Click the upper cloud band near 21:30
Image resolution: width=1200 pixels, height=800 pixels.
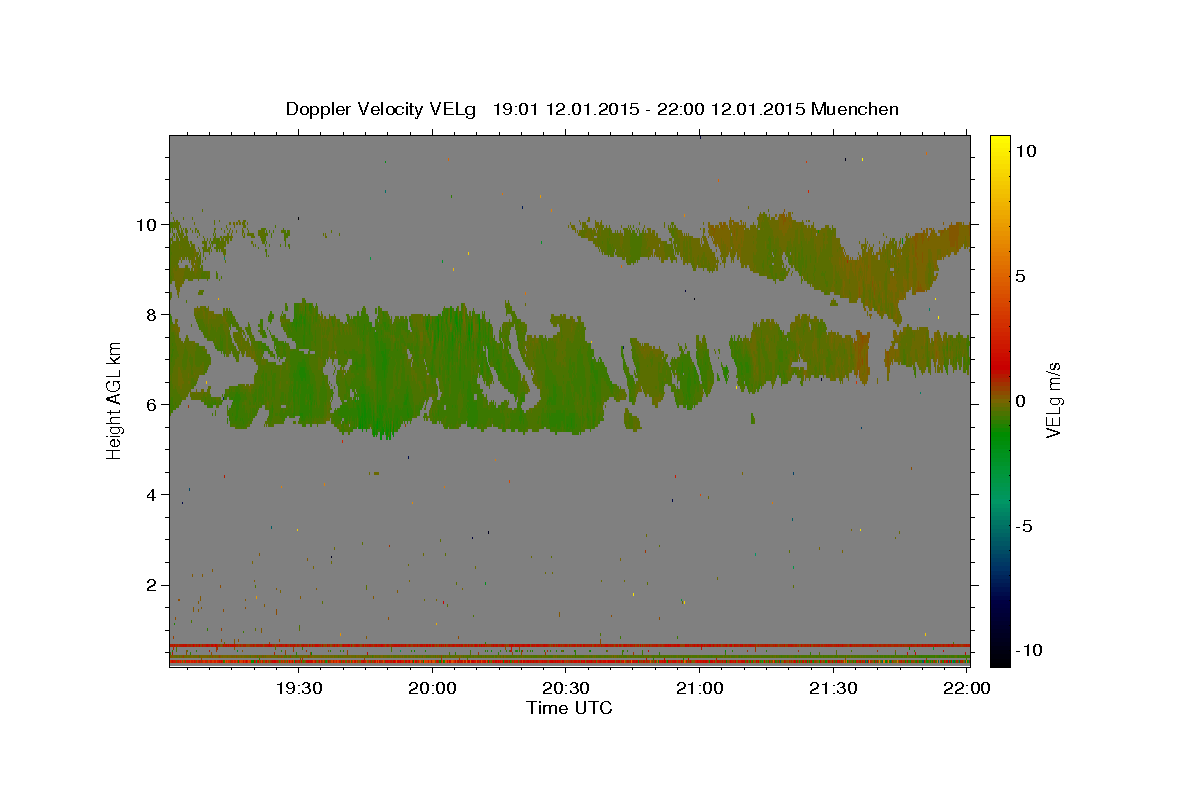tap(800, 255)
